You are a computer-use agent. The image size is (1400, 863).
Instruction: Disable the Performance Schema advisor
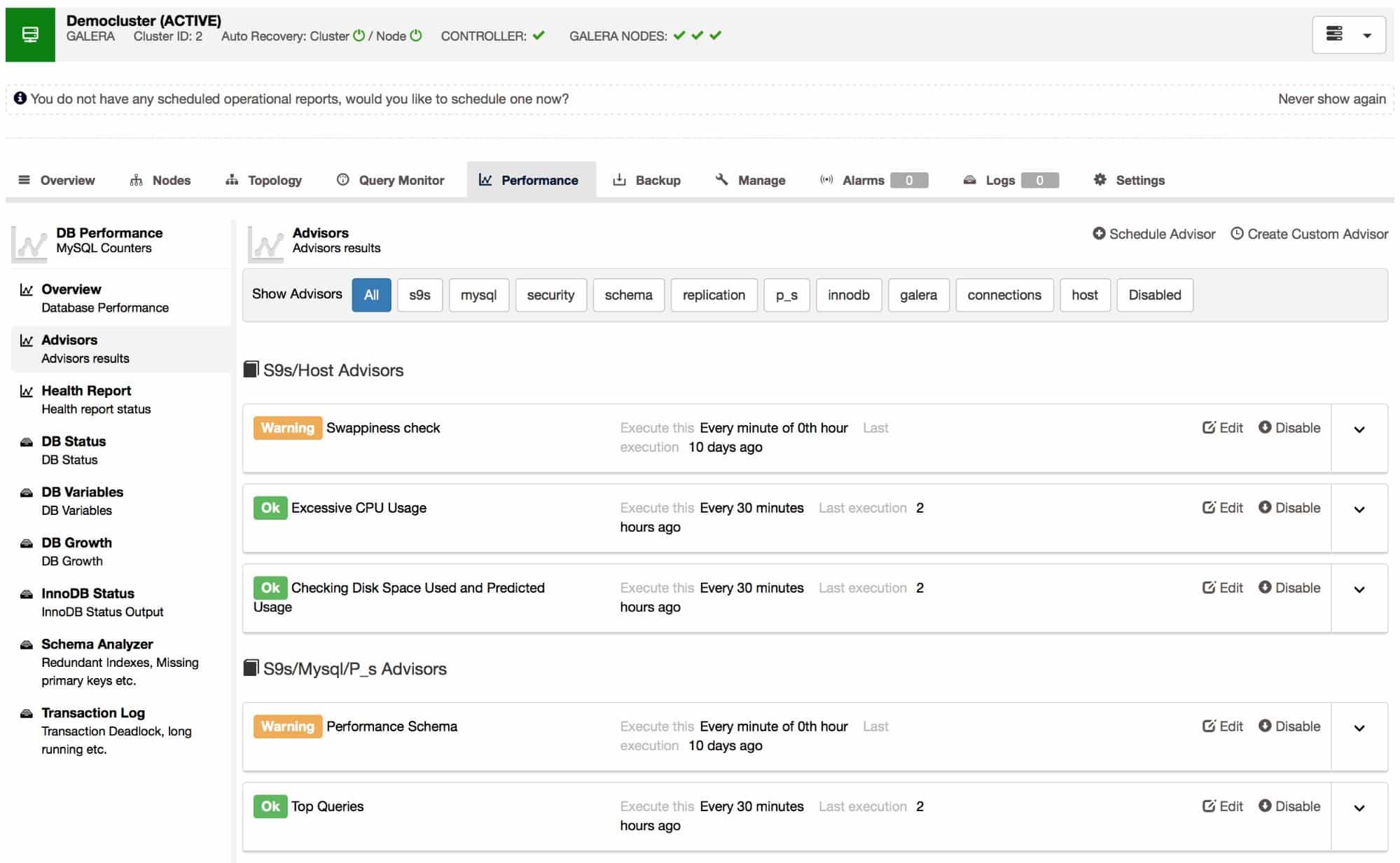(x=1289, y=726)
